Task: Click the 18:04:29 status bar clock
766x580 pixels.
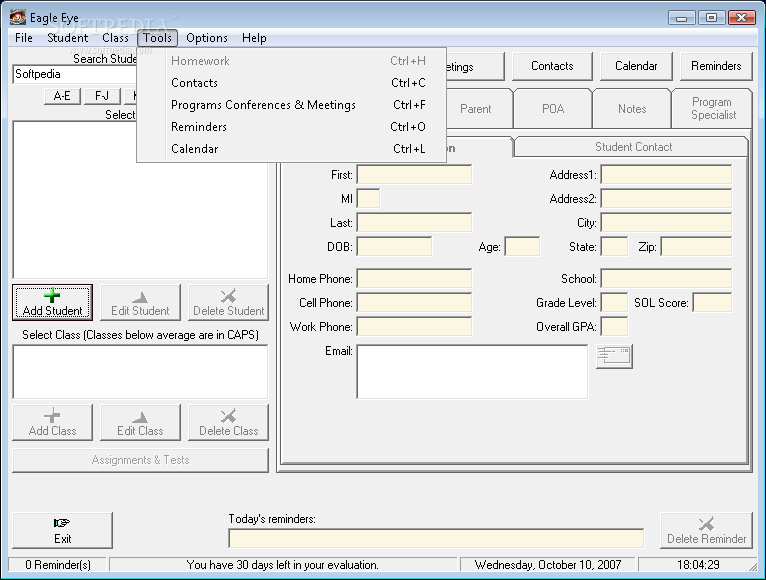Action: pos(698,565)
